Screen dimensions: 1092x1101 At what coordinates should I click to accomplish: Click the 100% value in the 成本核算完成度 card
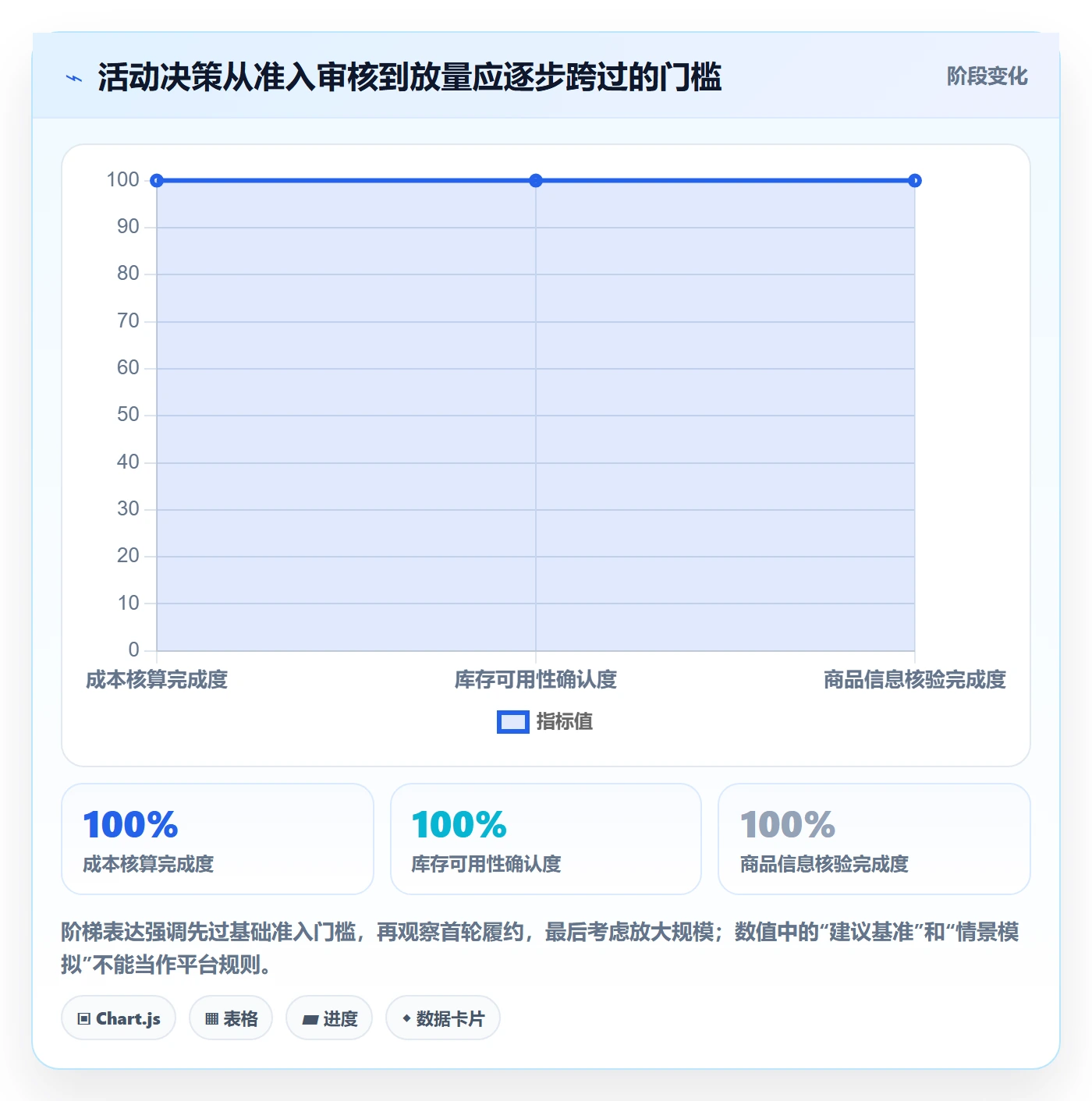pyautogui.click(x=131, y=825)
